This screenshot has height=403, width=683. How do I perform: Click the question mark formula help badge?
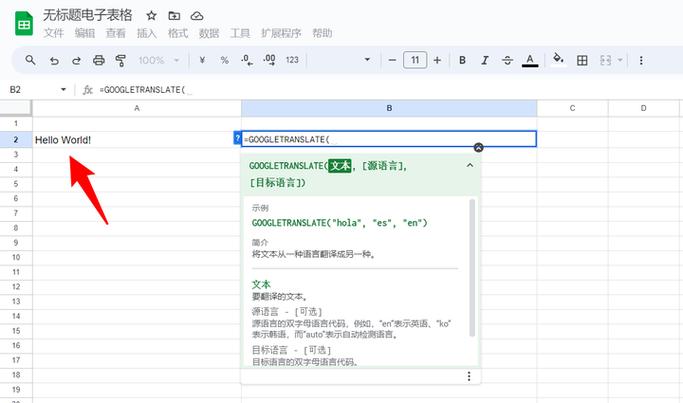[x=237, y=139]
